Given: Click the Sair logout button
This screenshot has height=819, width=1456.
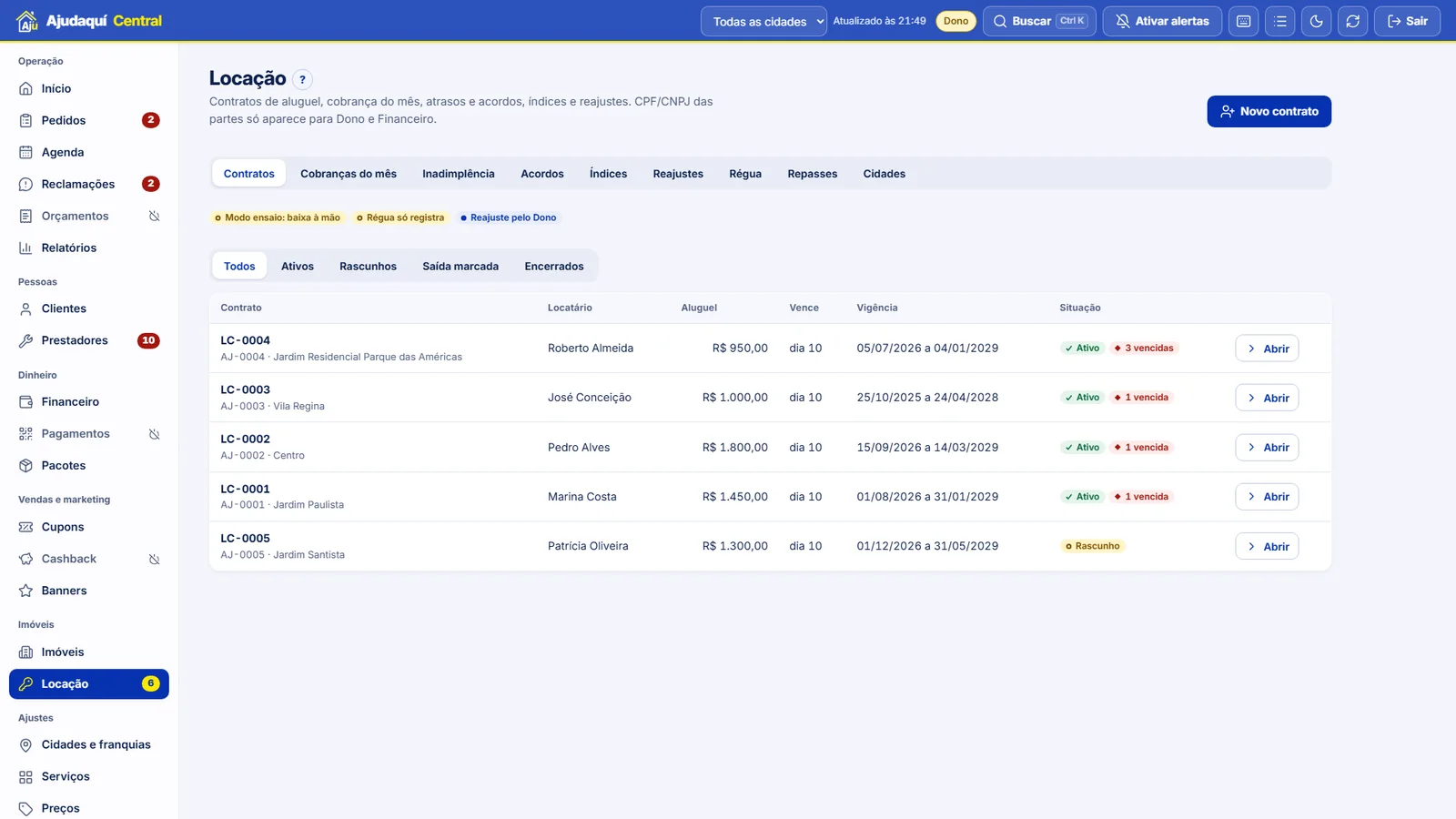Looking at the screenshot, I should click(x=1407, y=21).
